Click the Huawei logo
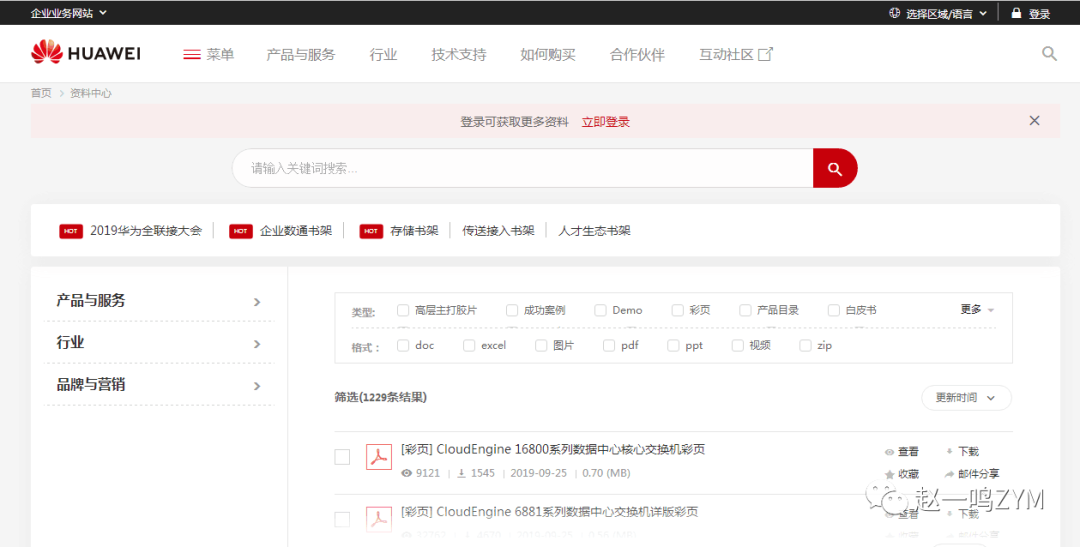 pyautogui.click(x=85, y=53)
